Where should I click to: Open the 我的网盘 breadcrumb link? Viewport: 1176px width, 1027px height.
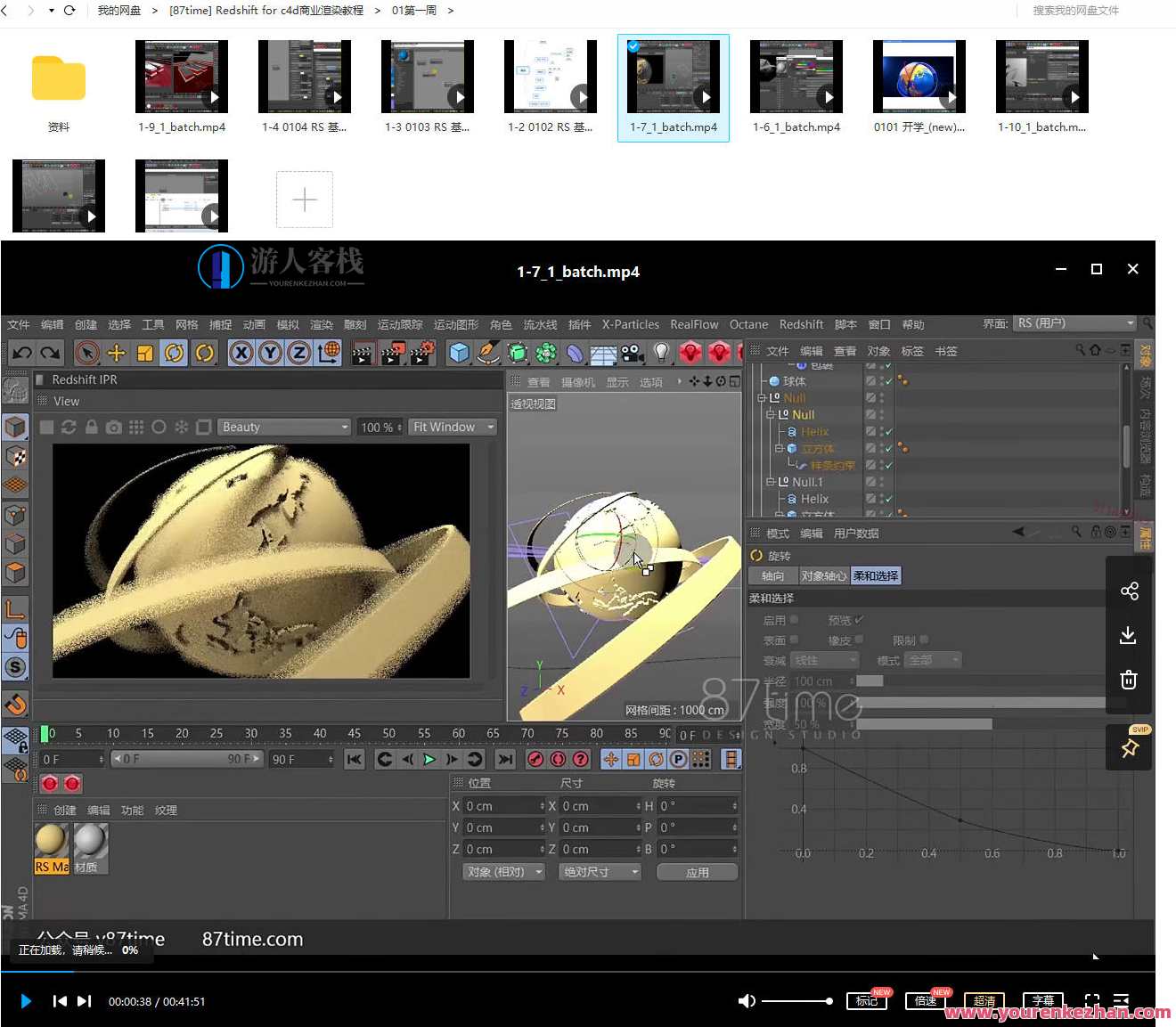119,10
